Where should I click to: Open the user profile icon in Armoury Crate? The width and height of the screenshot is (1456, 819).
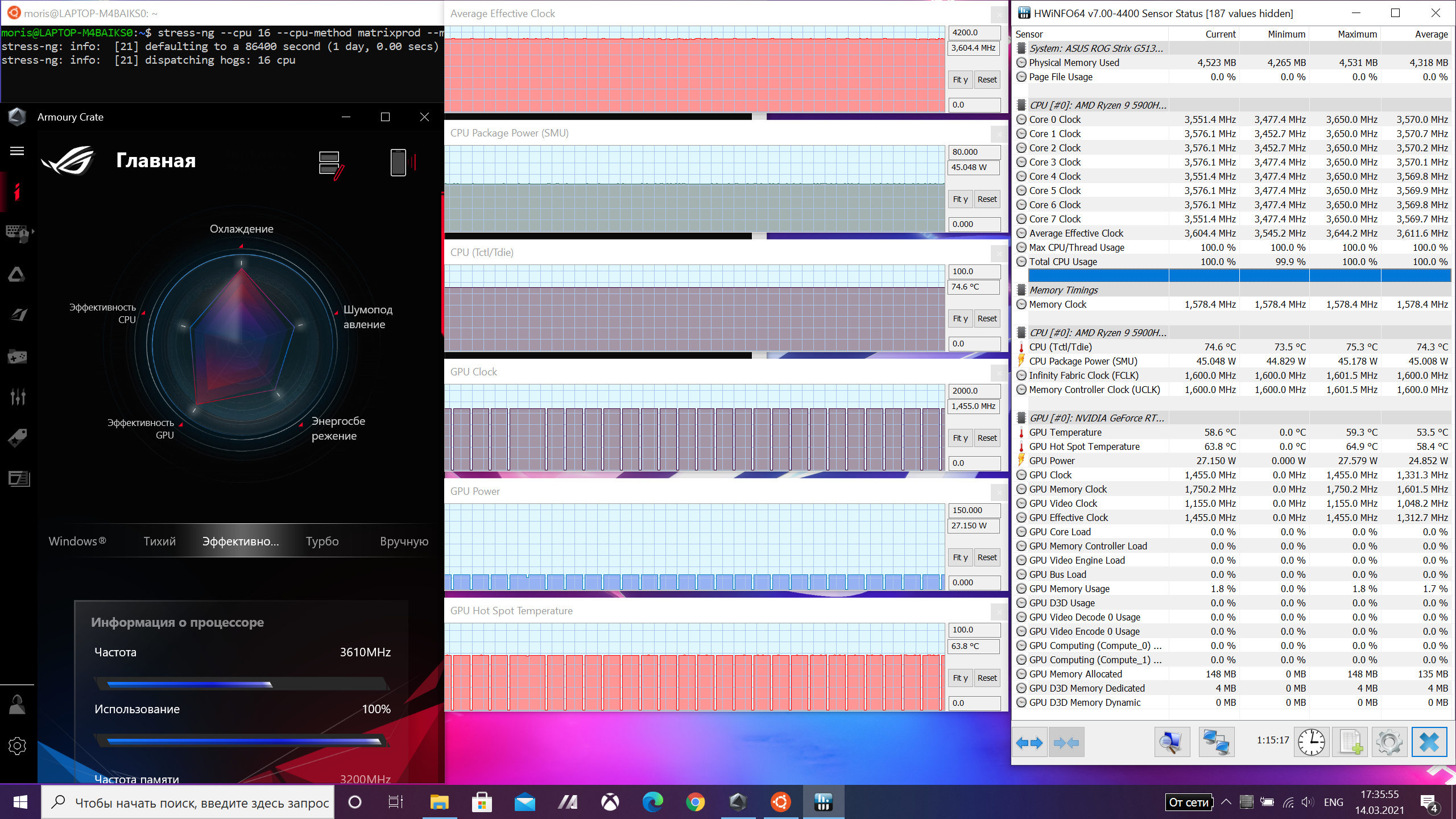(x=17, y=704)
